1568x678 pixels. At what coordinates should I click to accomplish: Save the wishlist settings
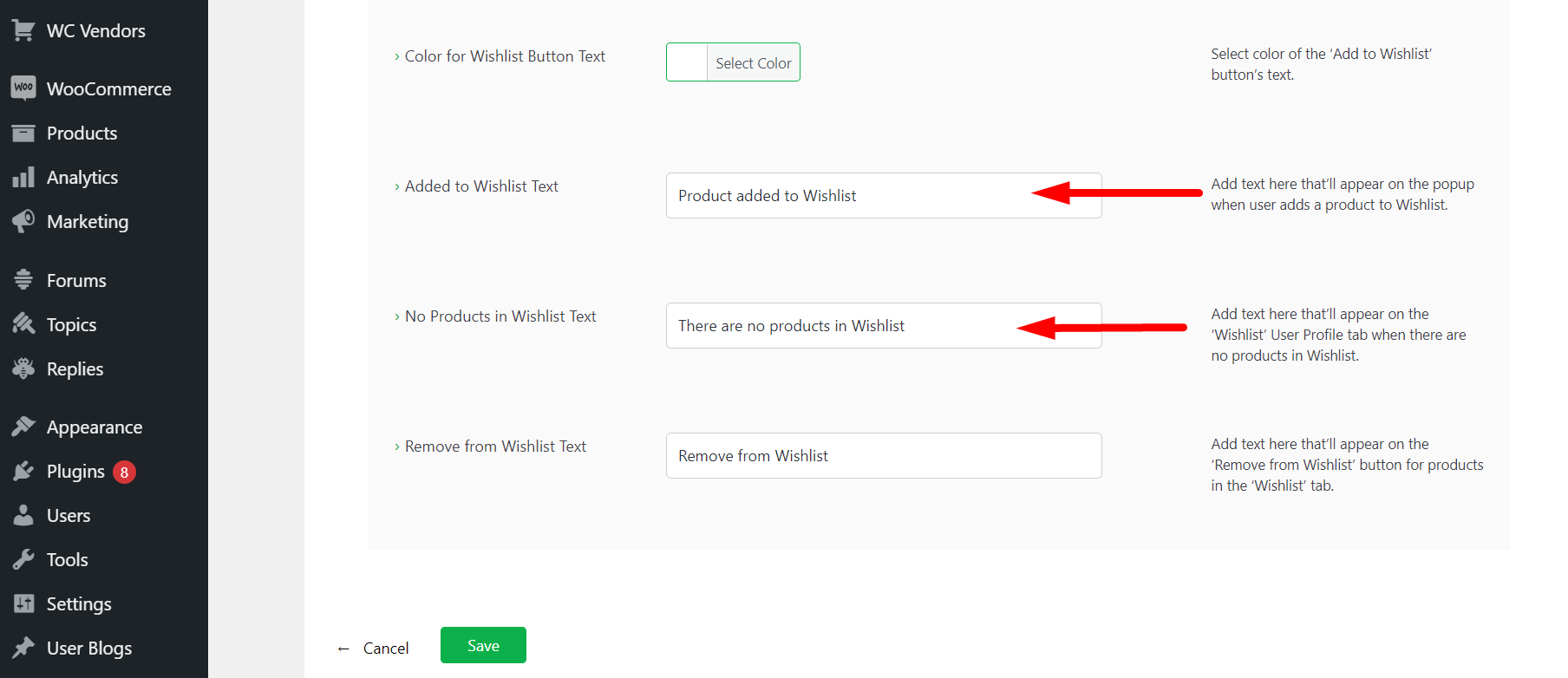click(x=483, y=644)
